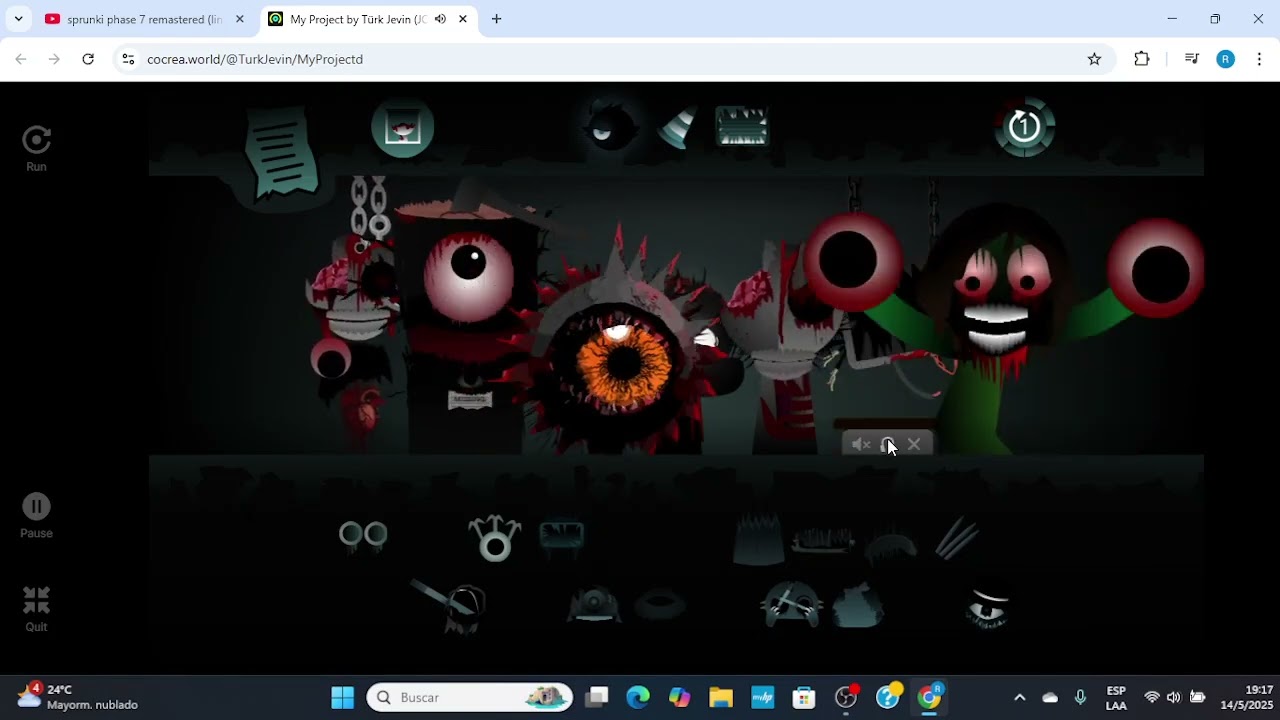Open a new browser tab
Image resolution: width=1280 pixels, height=720 pixels.
coord(496,19)
